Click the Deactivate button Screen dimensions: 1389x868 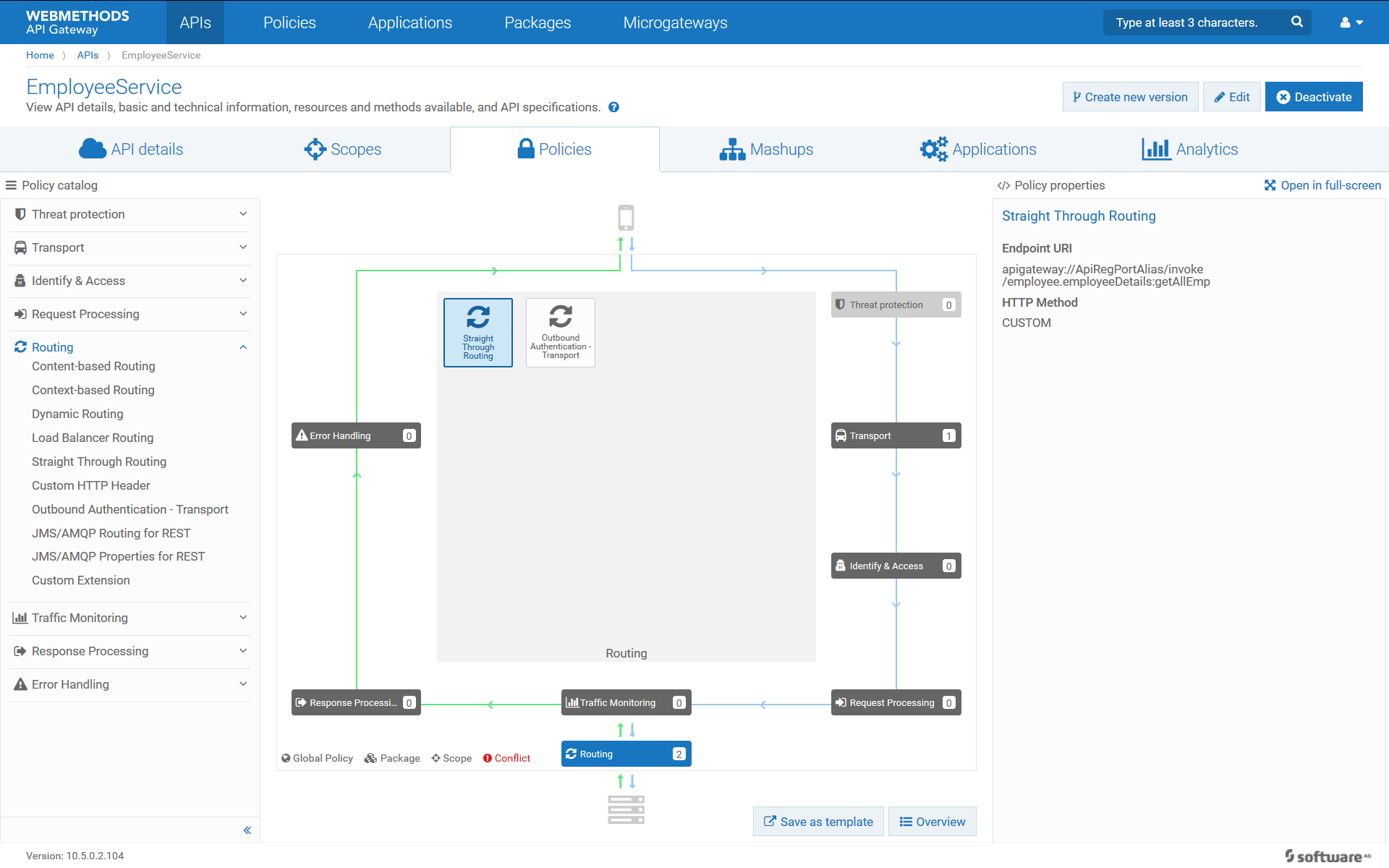click(x=1314, y=97)
